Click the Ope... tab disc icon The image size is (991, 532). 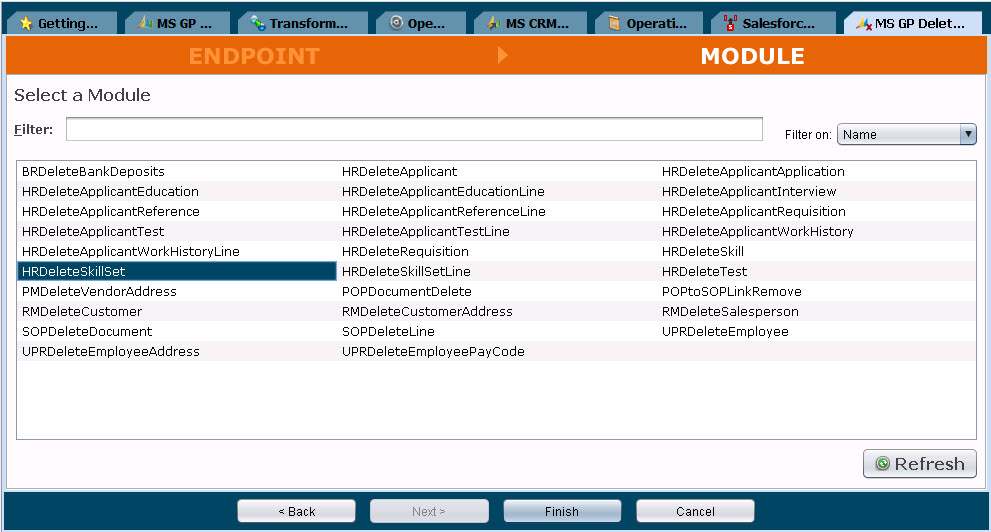coord(396,23)
